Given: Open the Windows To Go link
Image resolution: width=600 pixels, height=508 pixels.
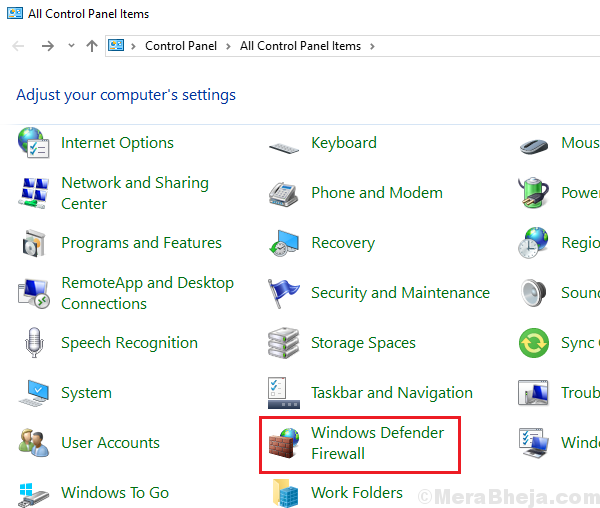Looking at the screenshot, I should click(115, 493).
